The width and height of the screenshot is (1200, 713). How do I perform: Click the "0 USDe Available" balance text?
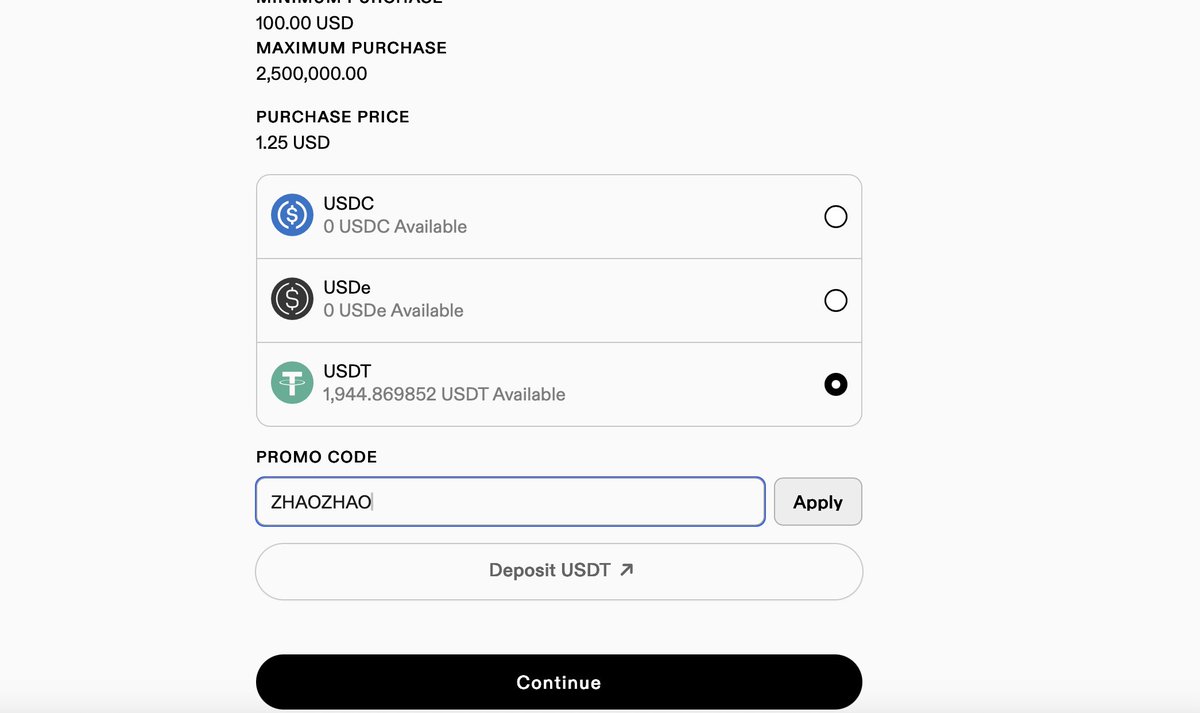[393, 311]
